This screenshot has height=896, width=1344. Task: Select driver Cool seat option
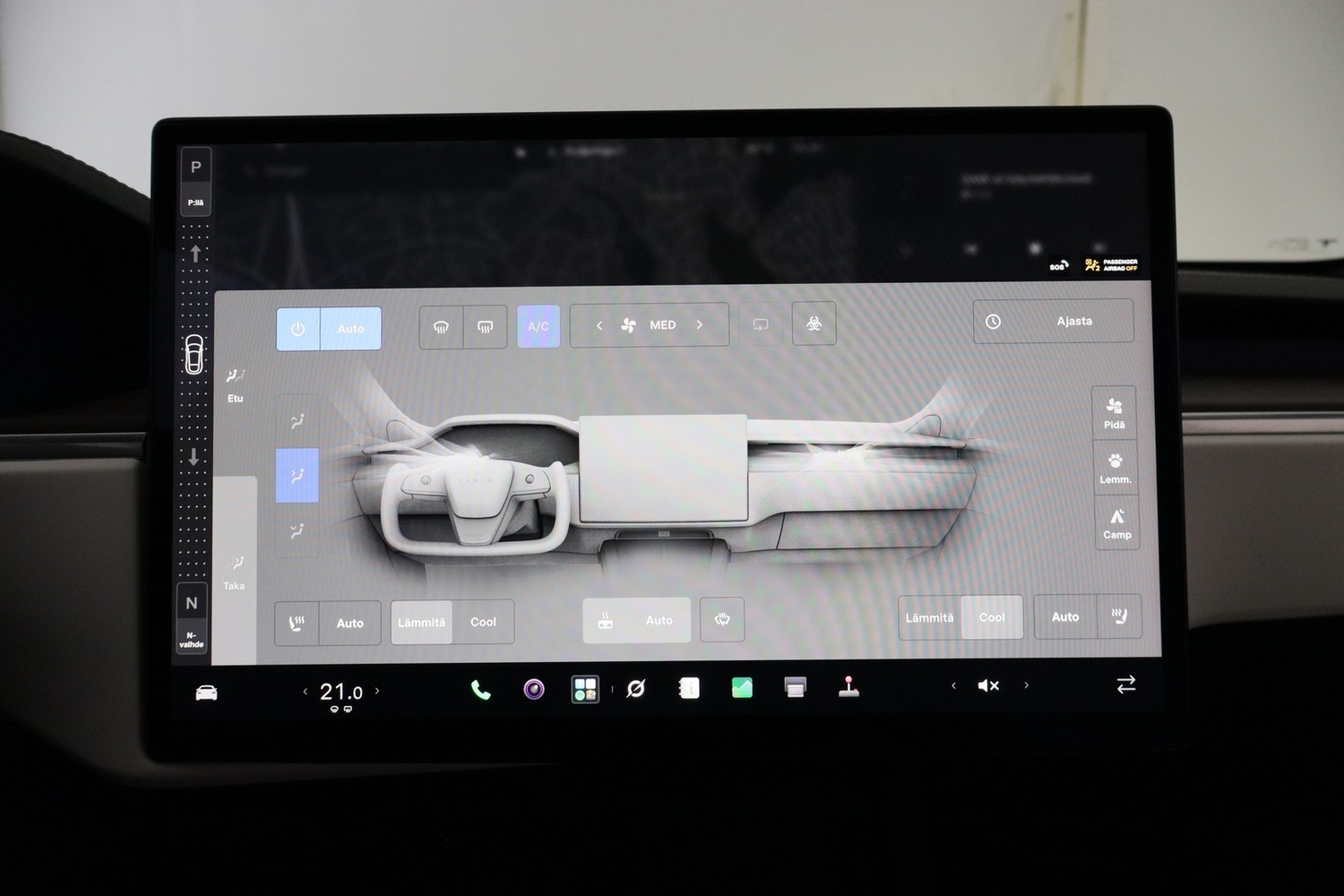483,622
